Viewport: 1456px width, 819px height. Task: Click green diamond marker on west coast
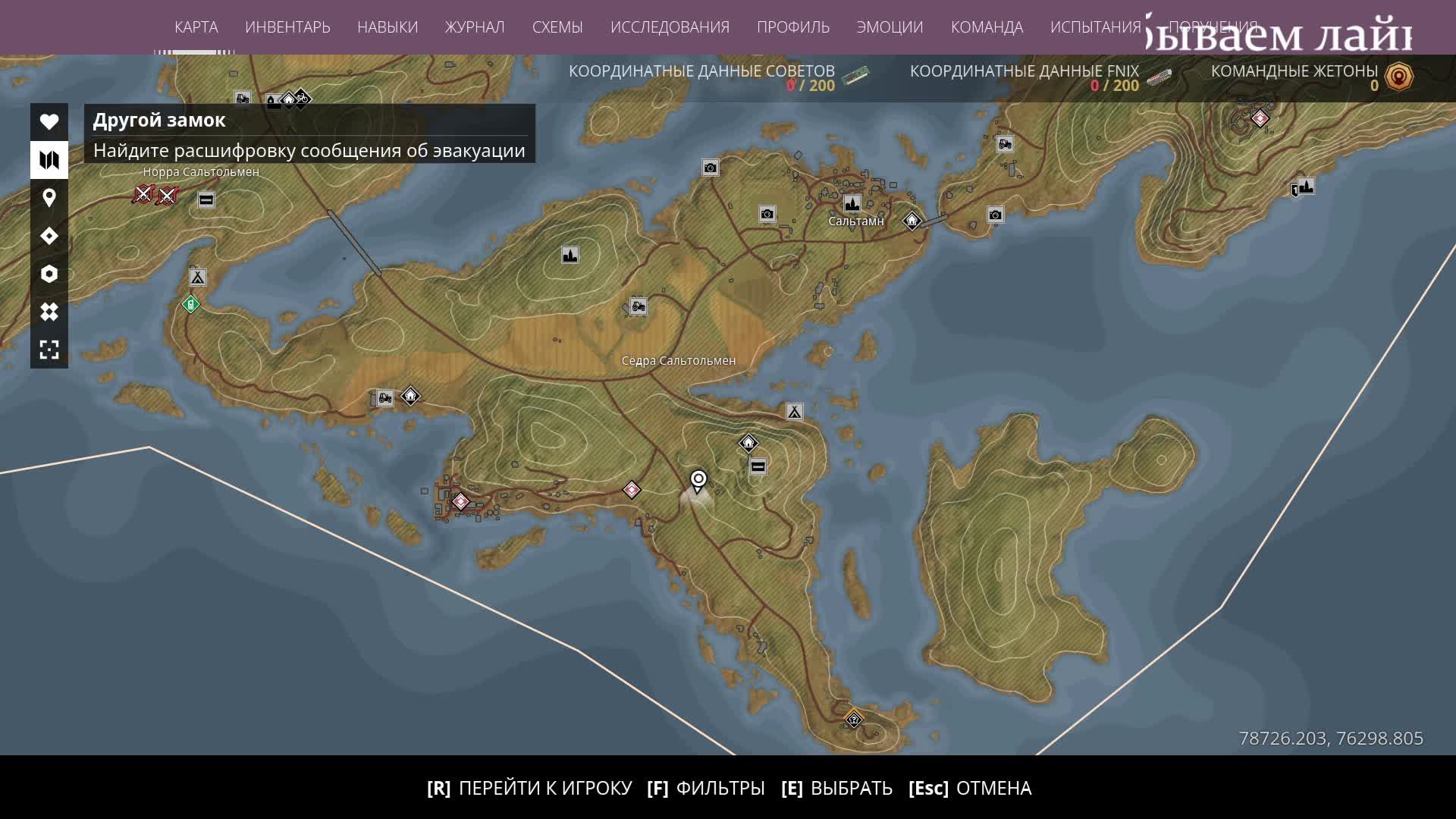coord(191,305)
